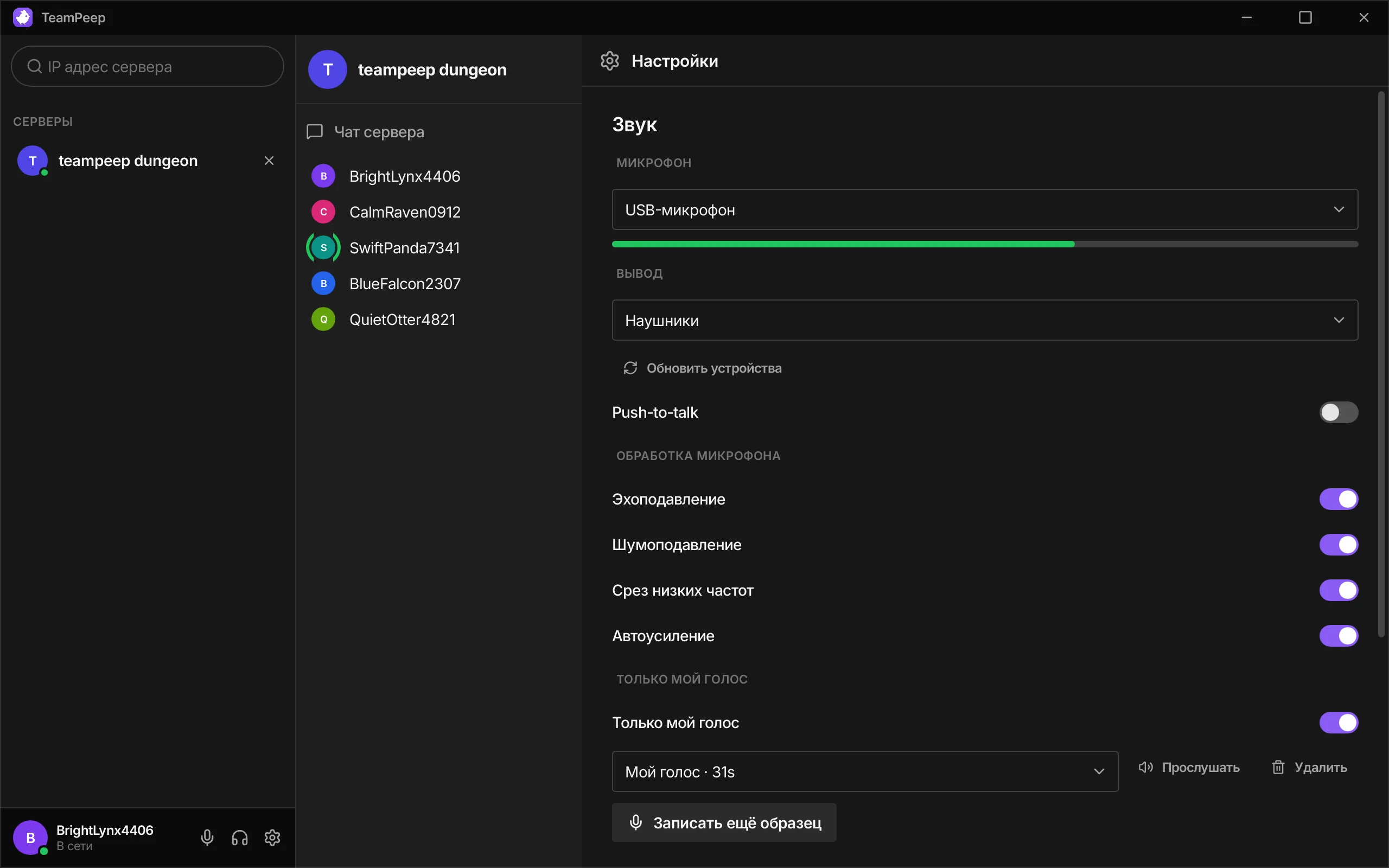The image size is (1389, 868).
Task: Disable Только мой голос toggle
Action: tap(1339, 723)
